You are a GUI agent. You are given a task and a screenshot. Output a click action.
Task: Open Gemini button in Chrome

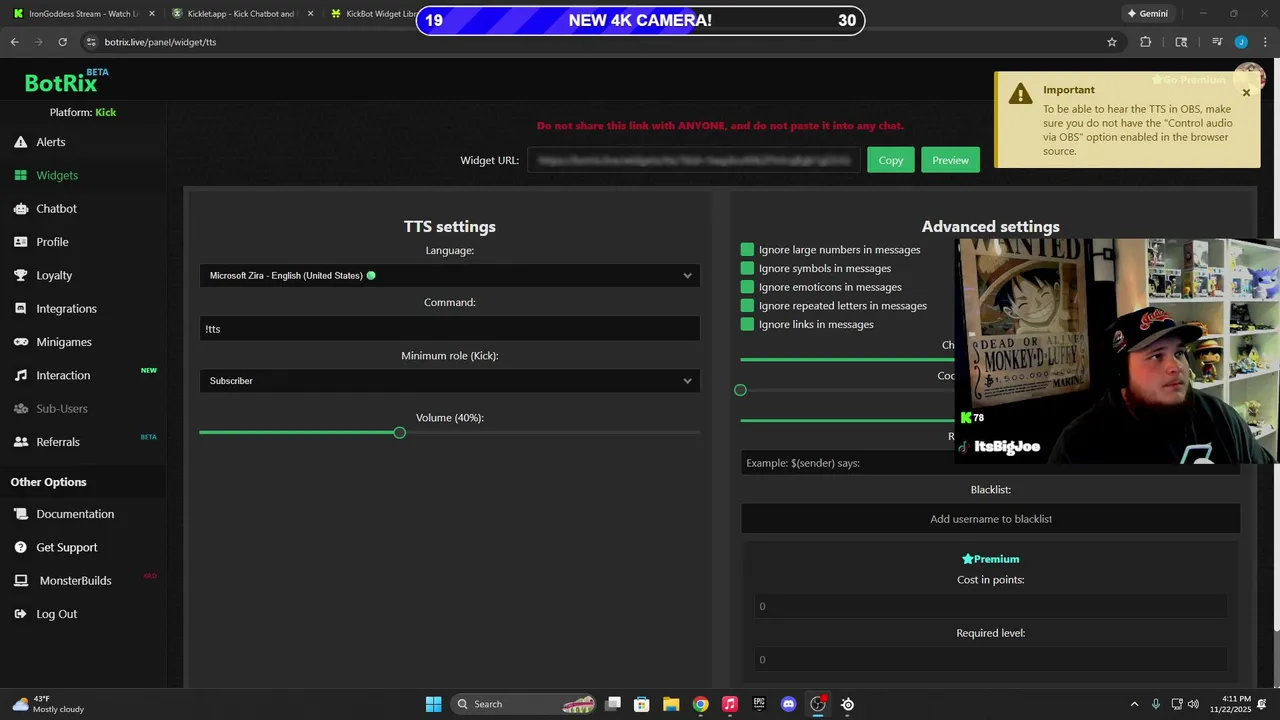click(x=1147, y=14)
